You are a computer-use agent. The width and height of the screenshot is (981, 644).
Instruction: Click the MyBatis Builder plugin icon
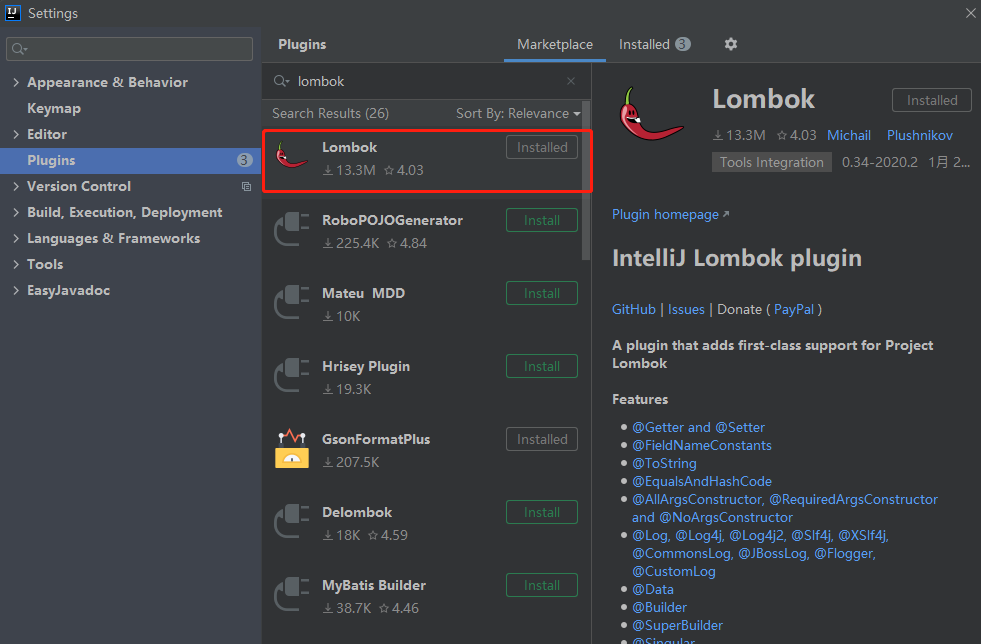292,595
